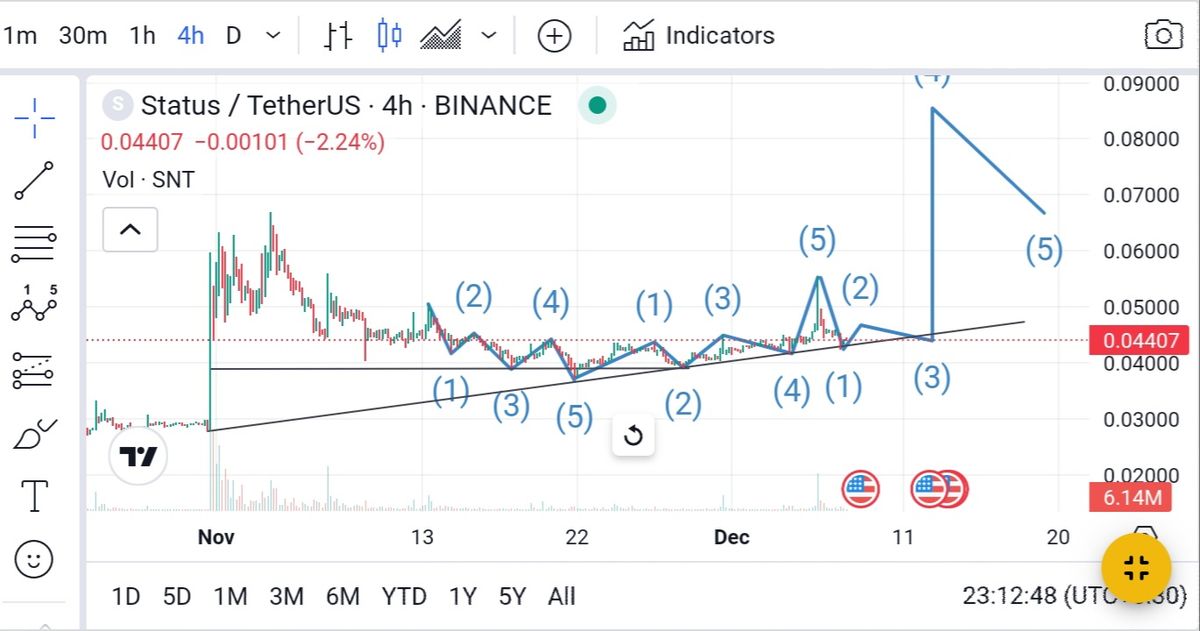Viewport: 1200px width, 631px height.
Task: Click the TradingView logo on chart
Action: (138, 457)
